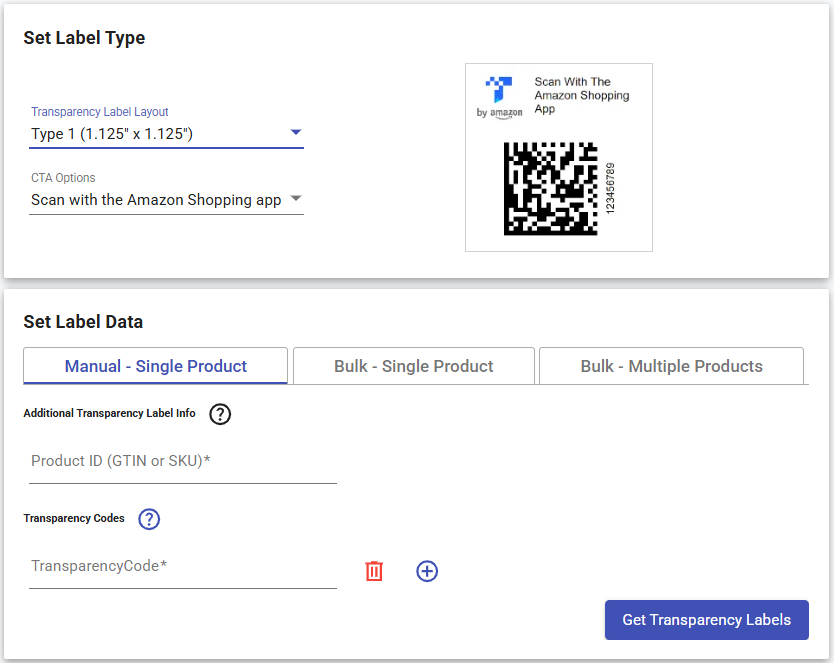Image resolution: width=834 pixels, height=663 pixels.
Task: Click the label preview 2D barcode
Action: (x=551, y=189)
